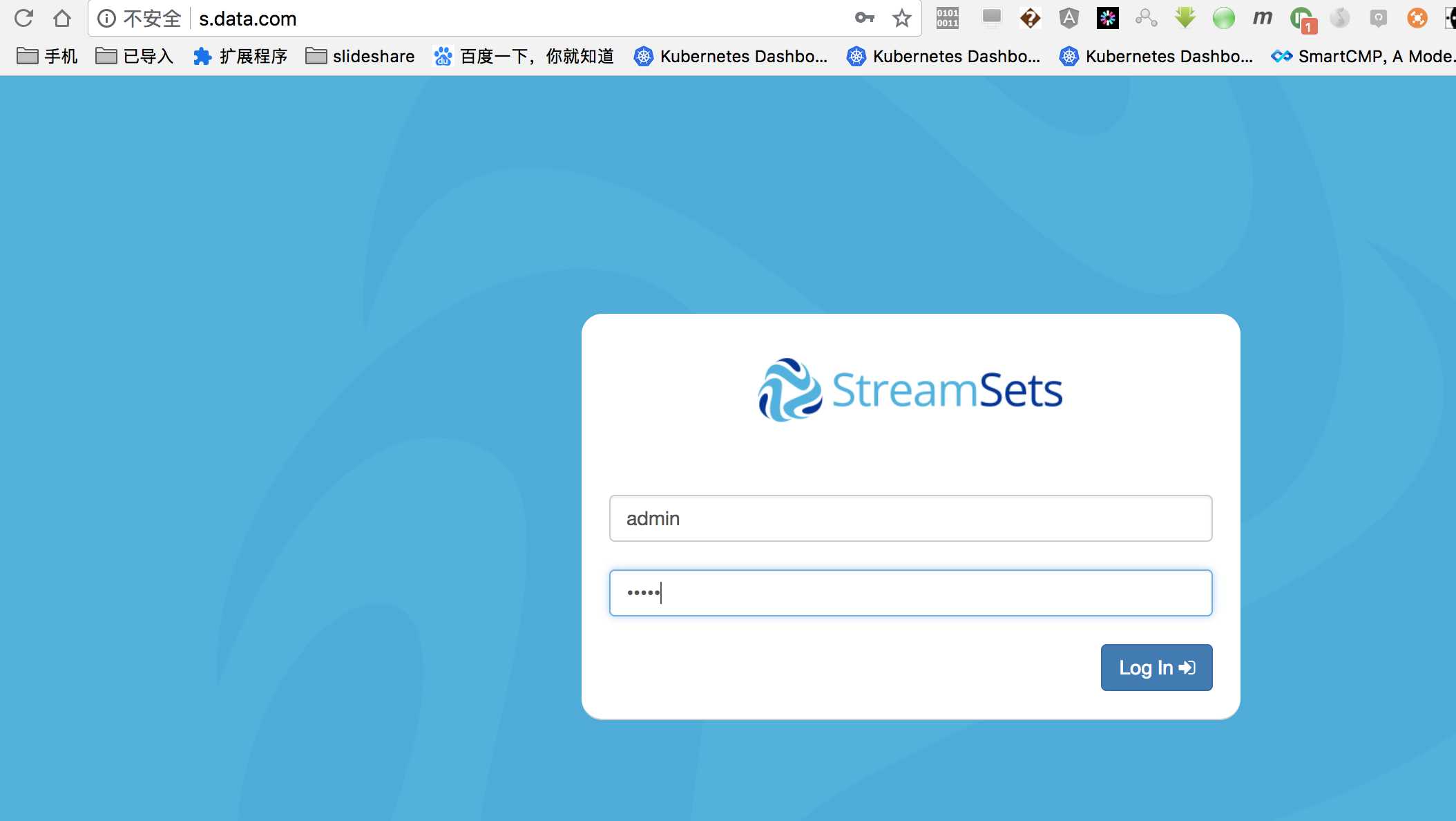Open the first Kubernetes Dashboard bookmark
This screenshot has height=821, width=1456.
[731, 56]
